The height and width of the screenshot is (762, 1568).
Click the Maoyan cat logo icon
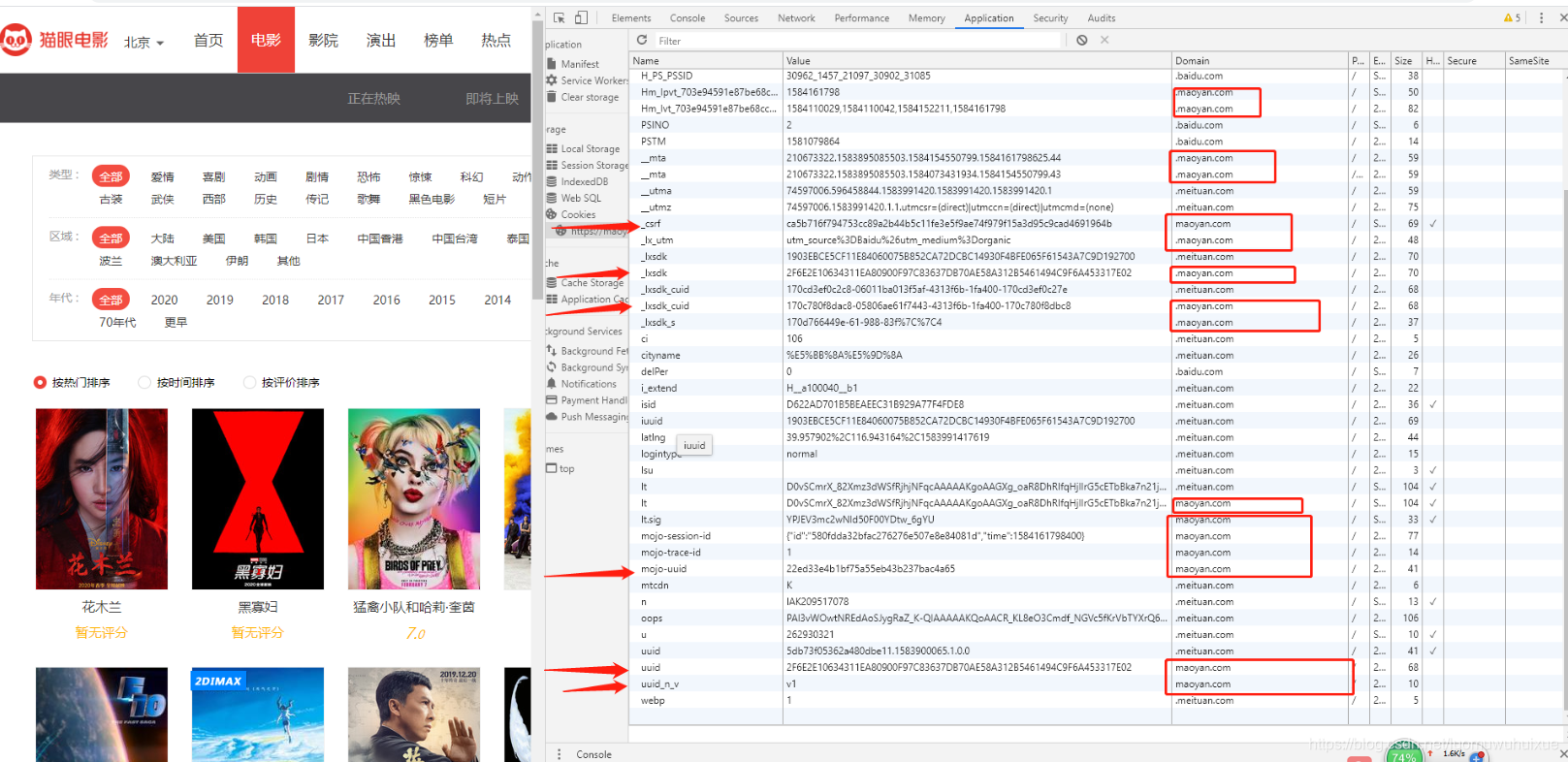[16, 41]
